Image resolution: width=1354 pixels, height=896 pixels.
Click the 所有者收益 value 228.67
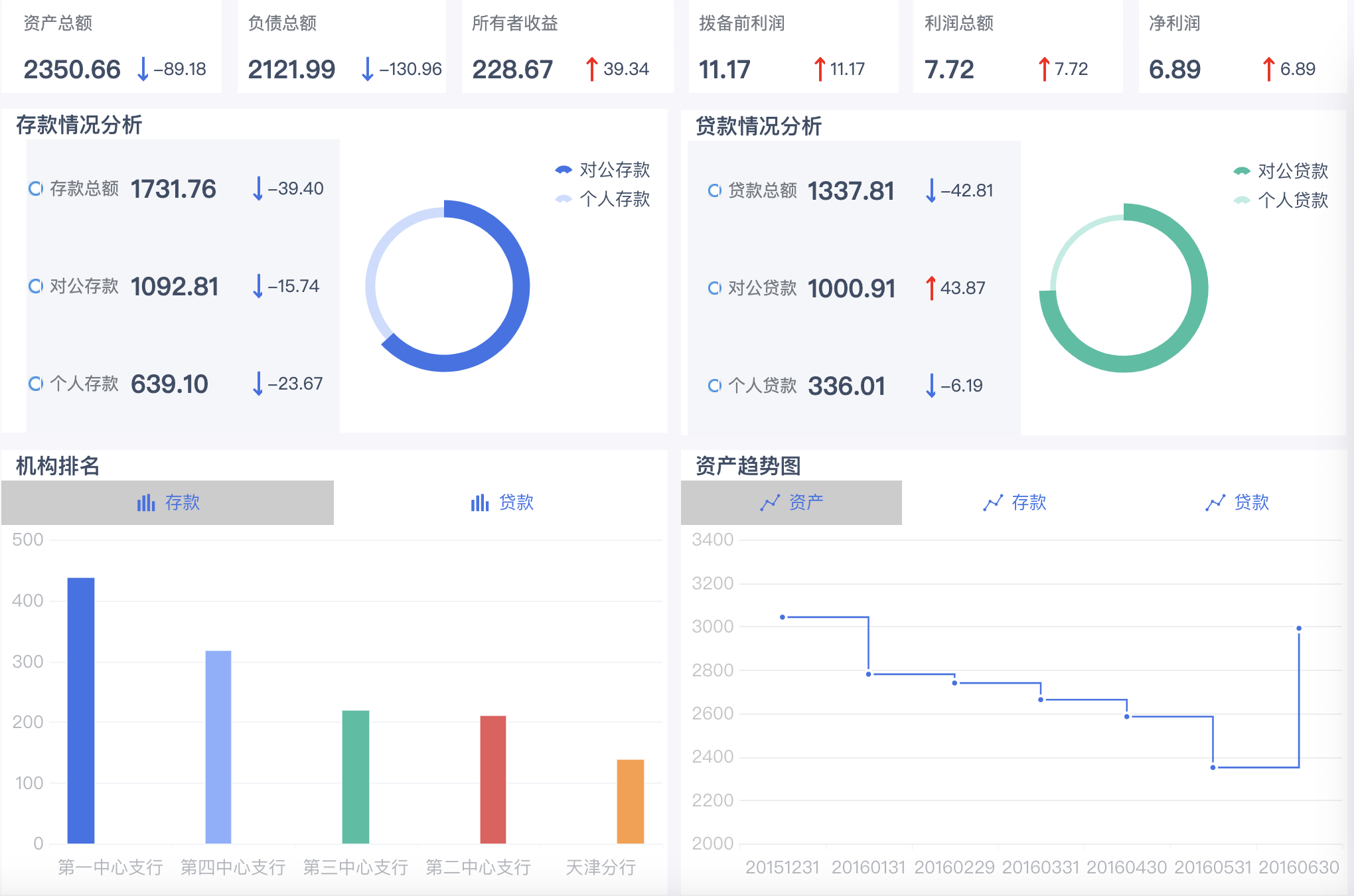[512, 69]
